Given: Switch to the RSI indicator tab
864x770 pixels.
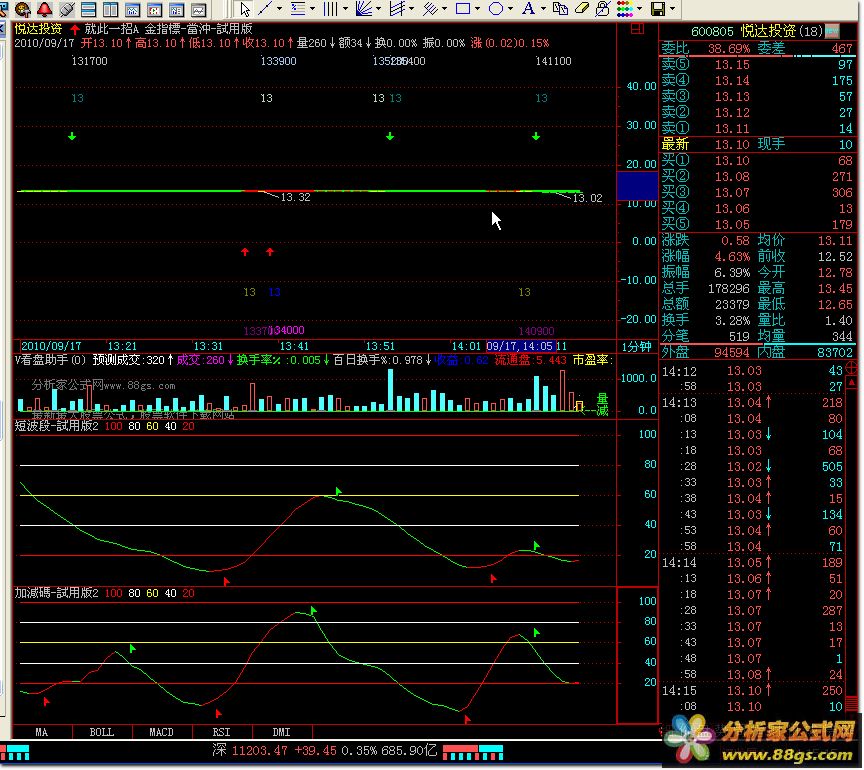Looking at the screenshot, I should pyautogui.click(x=222, y=733).
